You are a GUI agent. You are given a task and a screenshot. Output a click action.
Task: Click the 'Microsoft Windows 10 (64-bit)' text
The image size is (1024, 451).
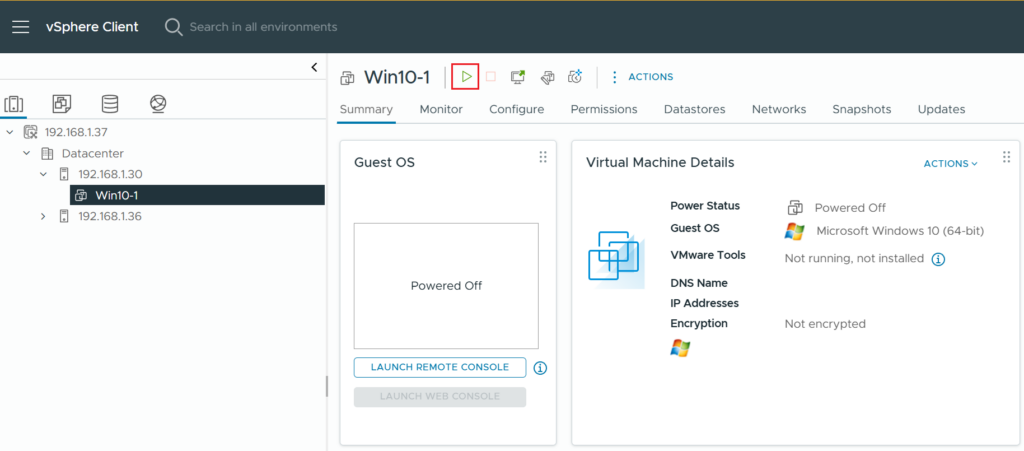(x=900, y=231)
